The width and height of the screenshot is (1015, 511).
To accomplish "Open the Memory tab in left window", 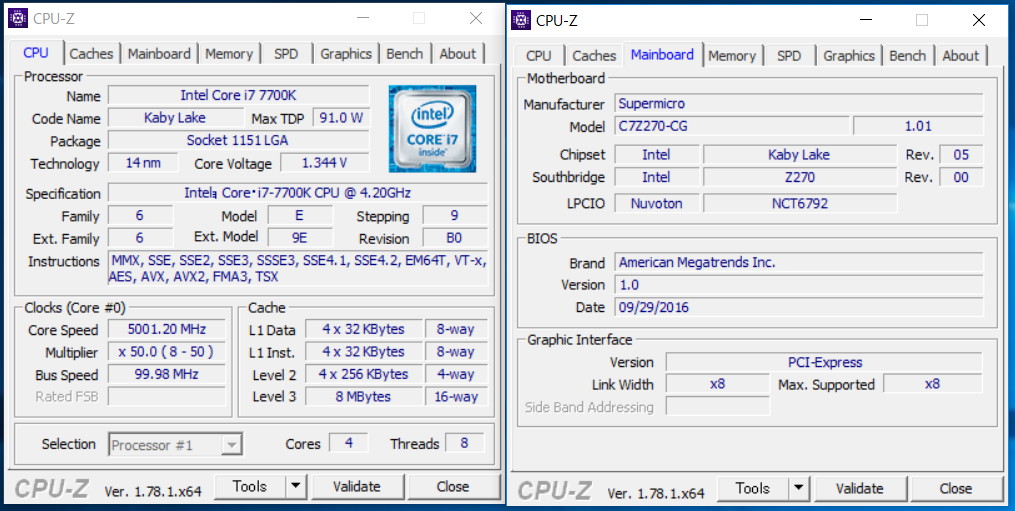I will click(229, 54).
